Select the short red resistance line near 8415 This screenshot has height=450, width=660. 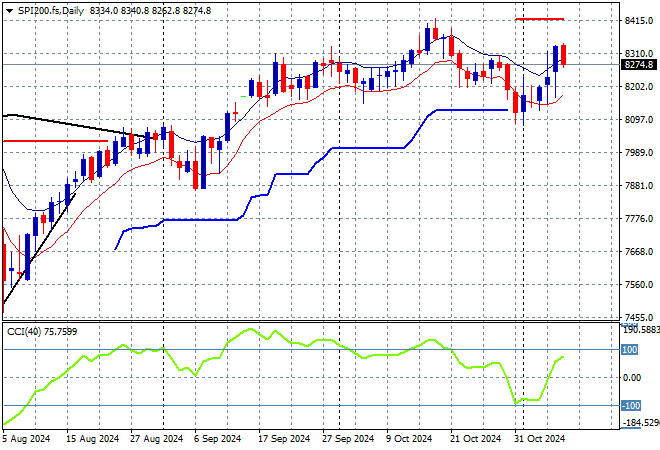click(x=540, y=19)
